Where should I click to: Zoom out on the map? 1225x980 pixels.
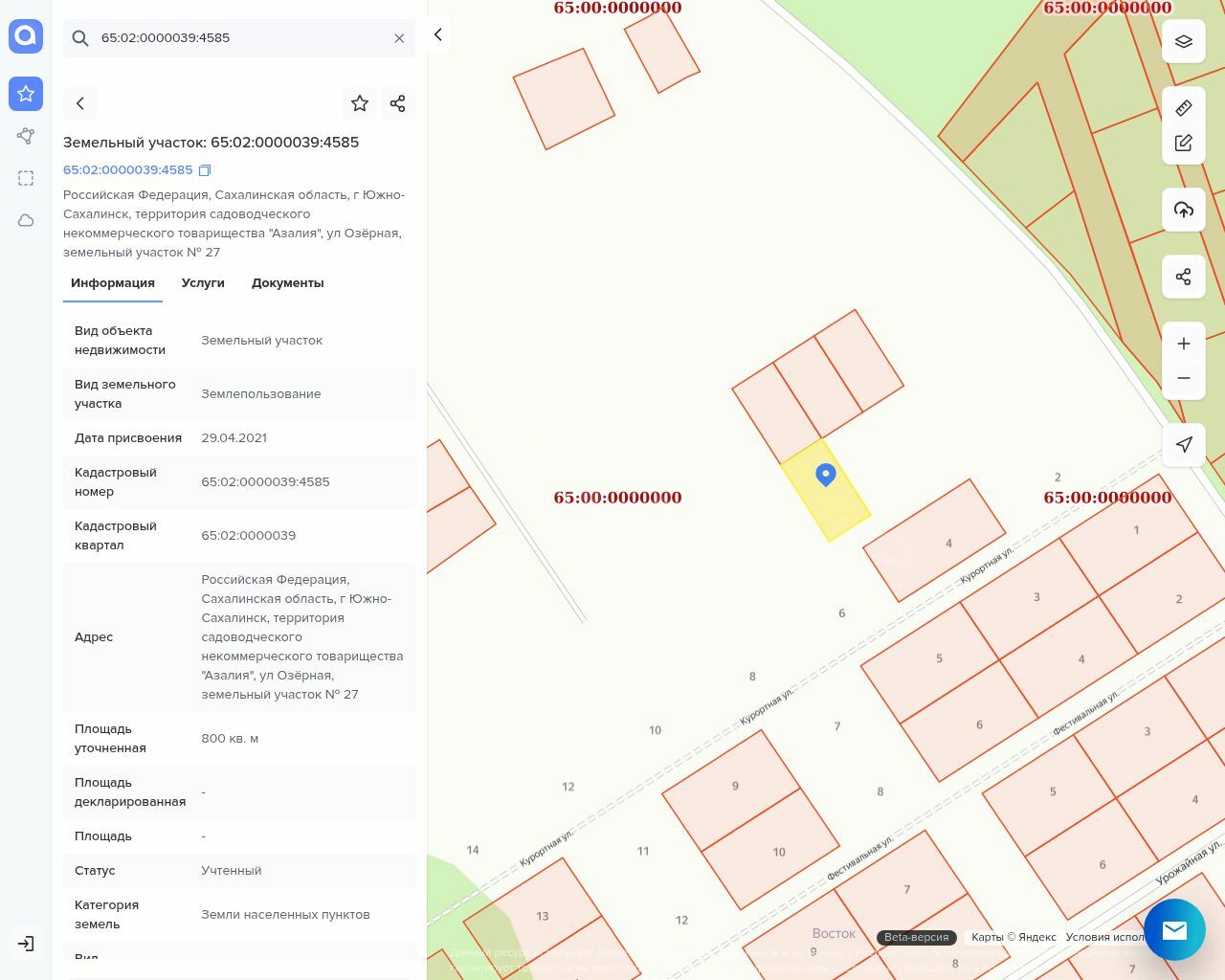(x=1183, y=378)
